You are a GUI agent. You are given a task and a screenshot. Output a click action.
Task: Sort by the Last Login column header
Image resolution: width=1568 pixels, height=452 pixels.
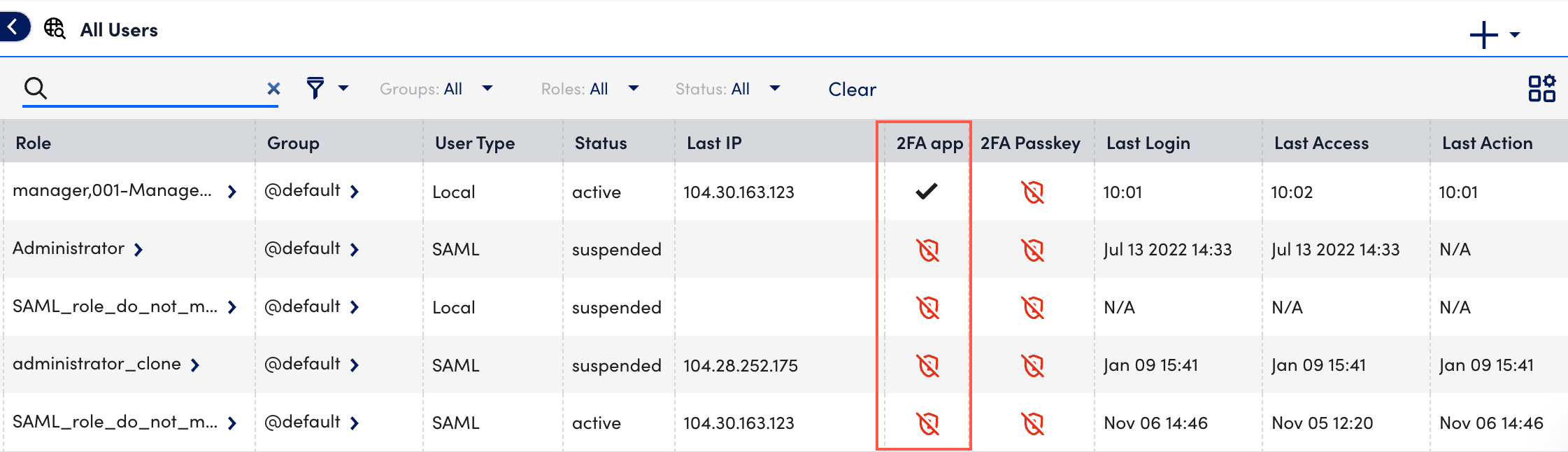[1148, 142]
